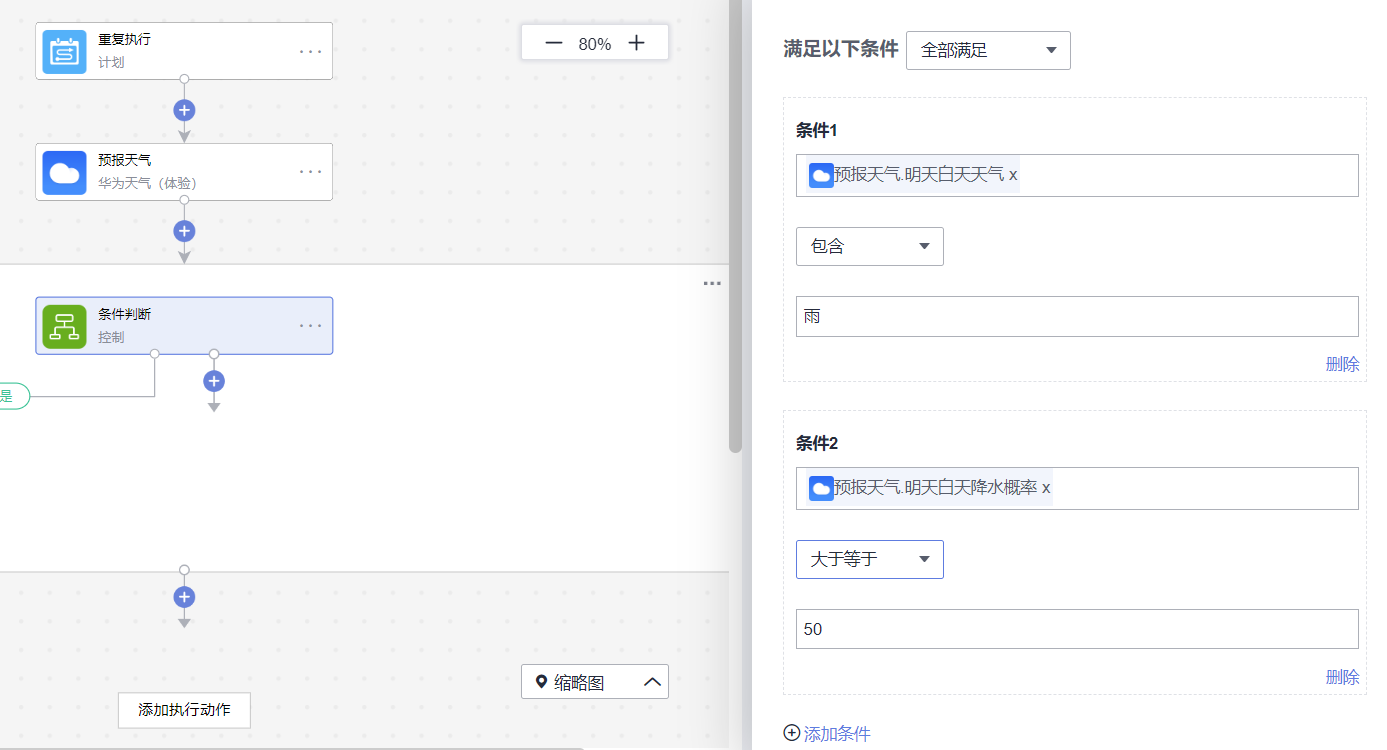Image resolution: width=1387 pixels, height=750 pixels.
Task: Add step under 条件判断 branch
Action: pyautogui.click(x=213, y=381)
